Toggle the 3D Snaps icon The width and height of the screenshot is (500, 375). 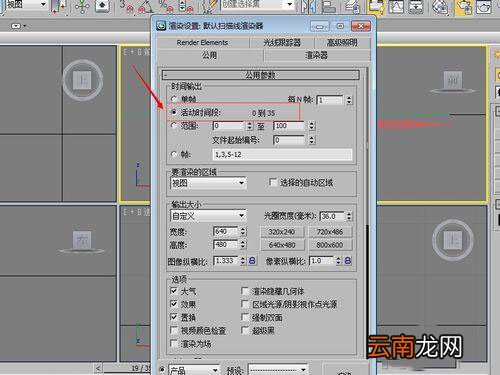point(127,7)
